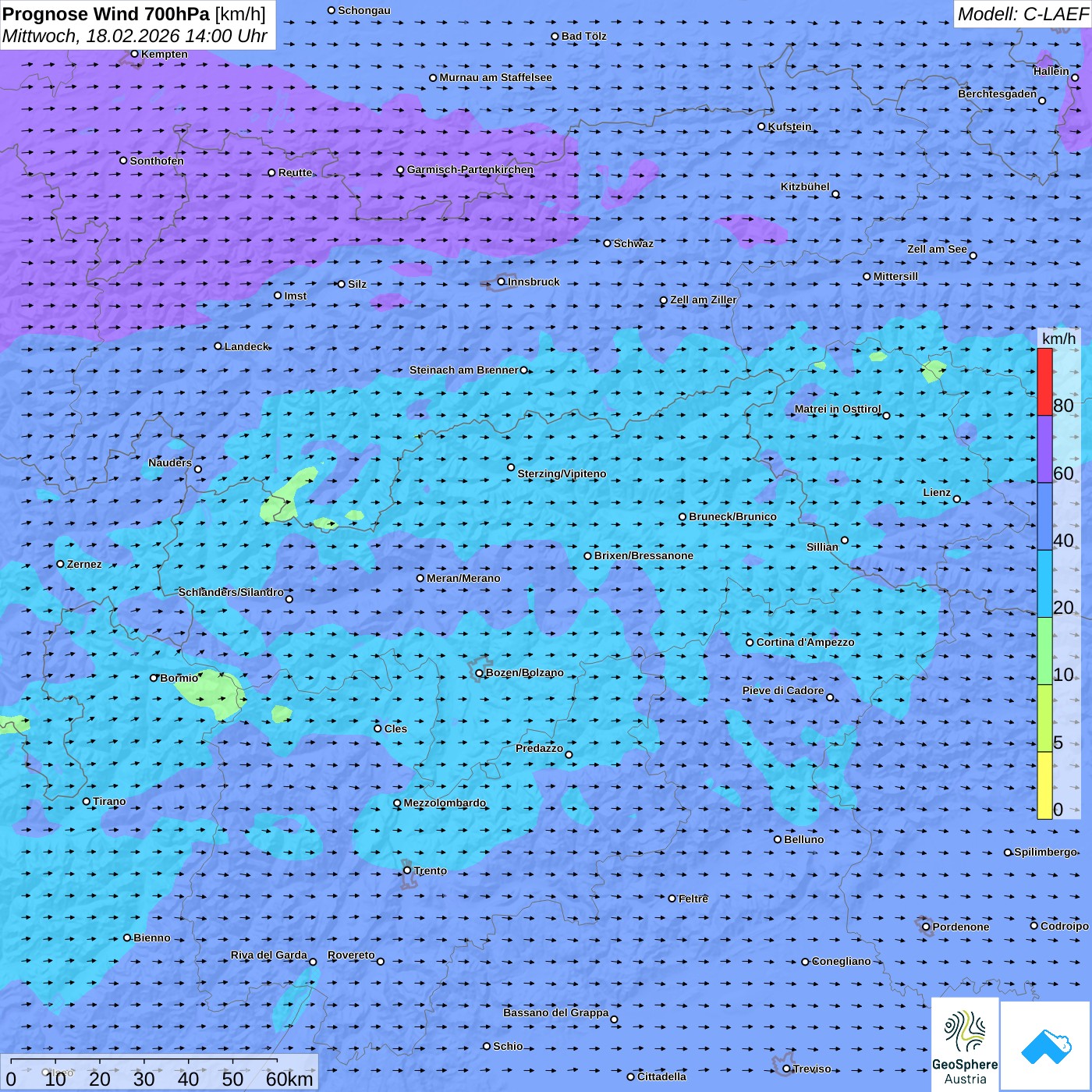Click the Steinach am Brenner label
The height and width of the screenshot is (1092, 1092).
click(463, 370)
